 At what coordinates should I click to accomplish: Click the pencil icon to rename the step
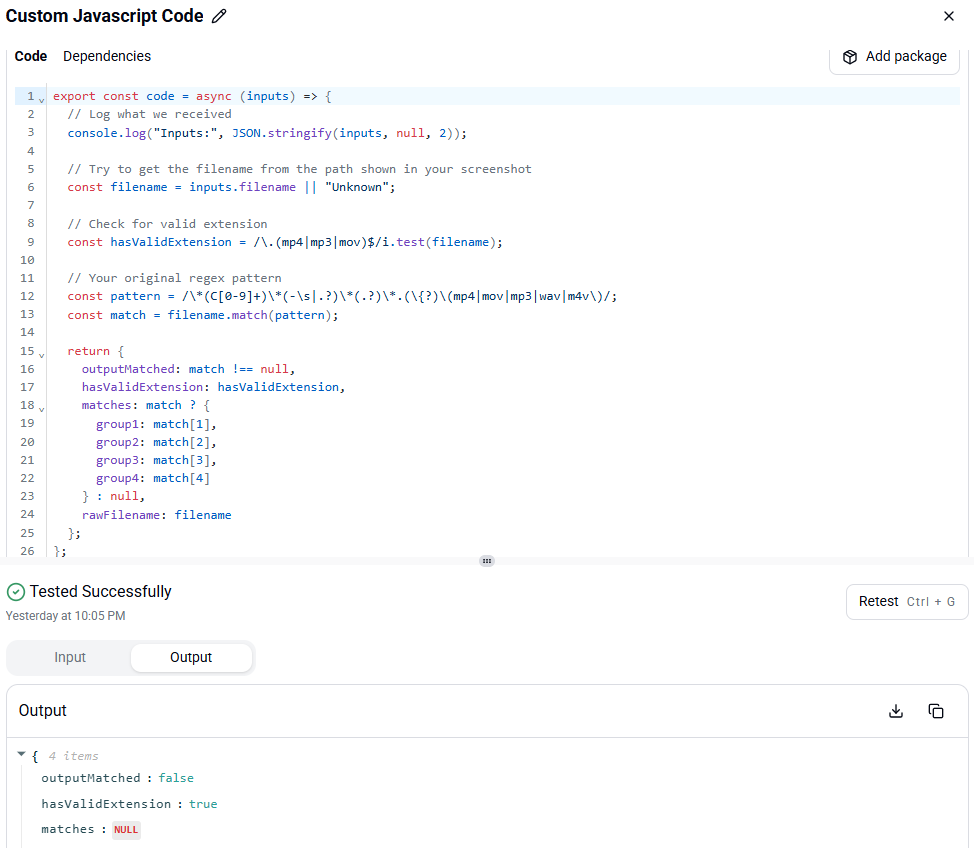pyautogui.click(x=219, y=16)
